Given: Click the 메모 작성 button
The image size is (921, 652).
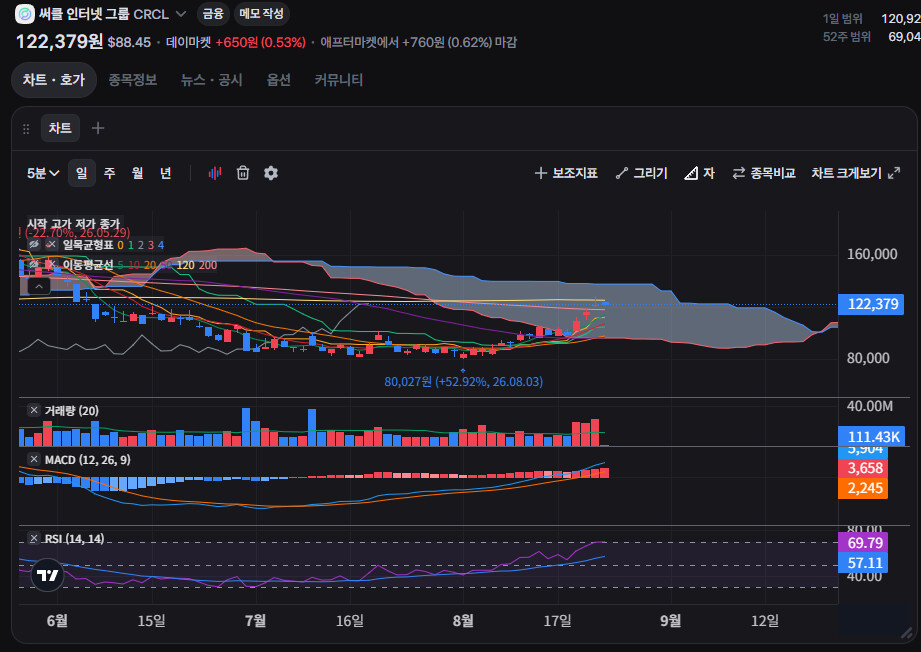Looking at the screenshot, I should pos(261,14).
